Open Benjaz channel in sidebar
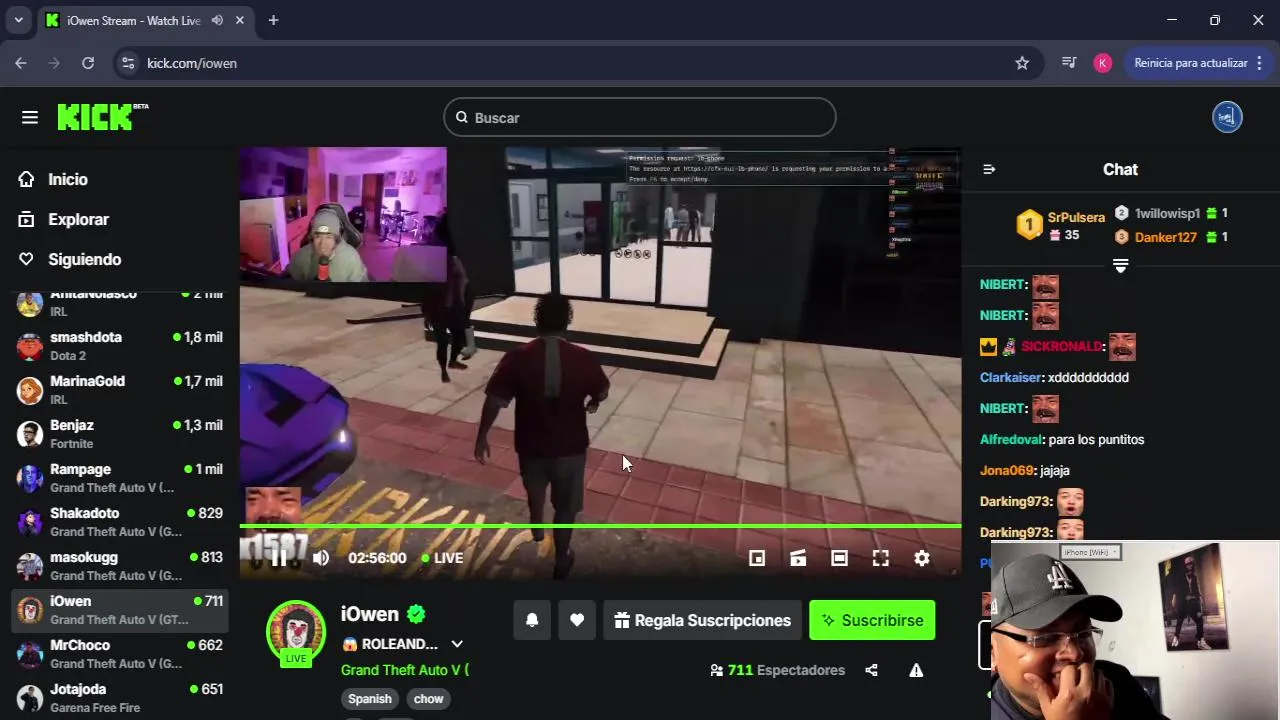This screenshot has width=1280, height=720. tap(120, 434)
